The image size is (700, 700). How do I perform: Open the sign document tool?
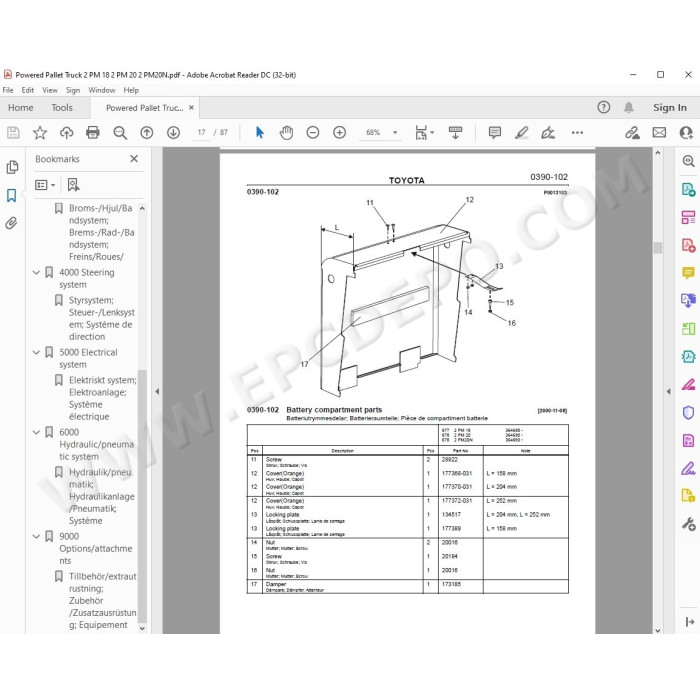[548, 133]
